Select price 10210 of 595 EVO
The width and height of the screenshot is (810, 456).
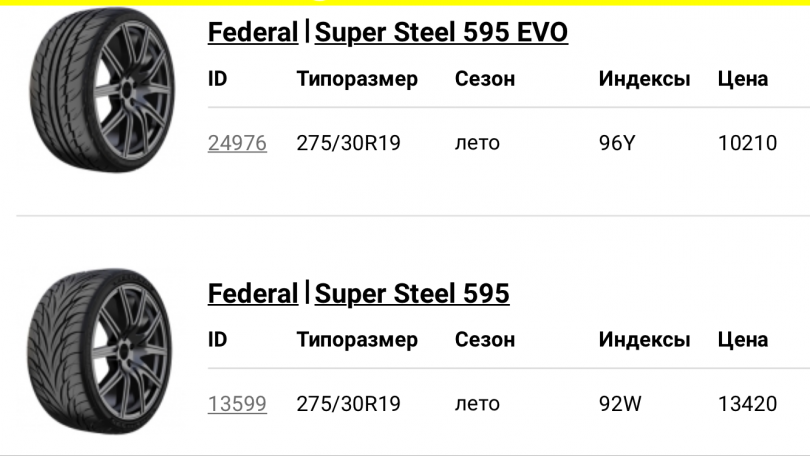pos(747,143)
